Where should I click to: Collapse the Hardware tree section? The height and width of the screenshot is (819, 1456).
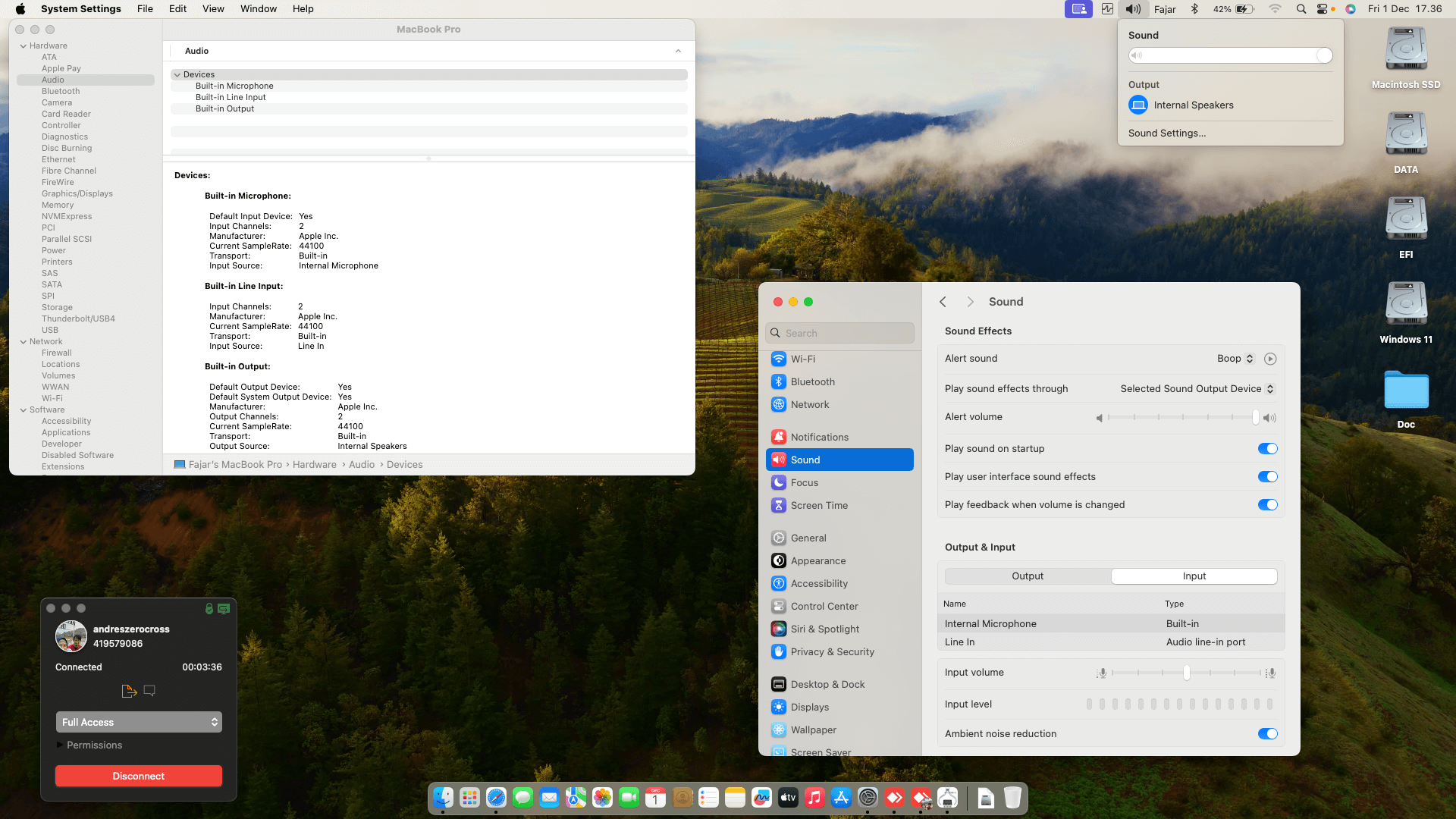pos(24,46)
